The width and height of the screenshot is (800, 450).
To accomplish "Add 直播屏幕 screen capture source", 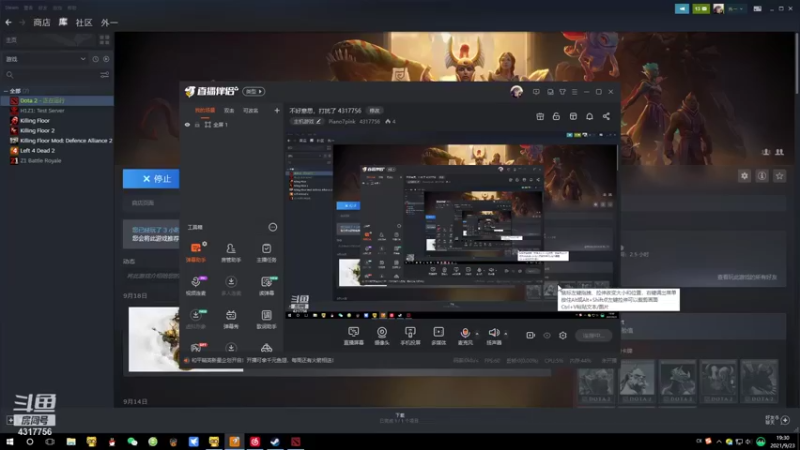I will pos(354,336).
